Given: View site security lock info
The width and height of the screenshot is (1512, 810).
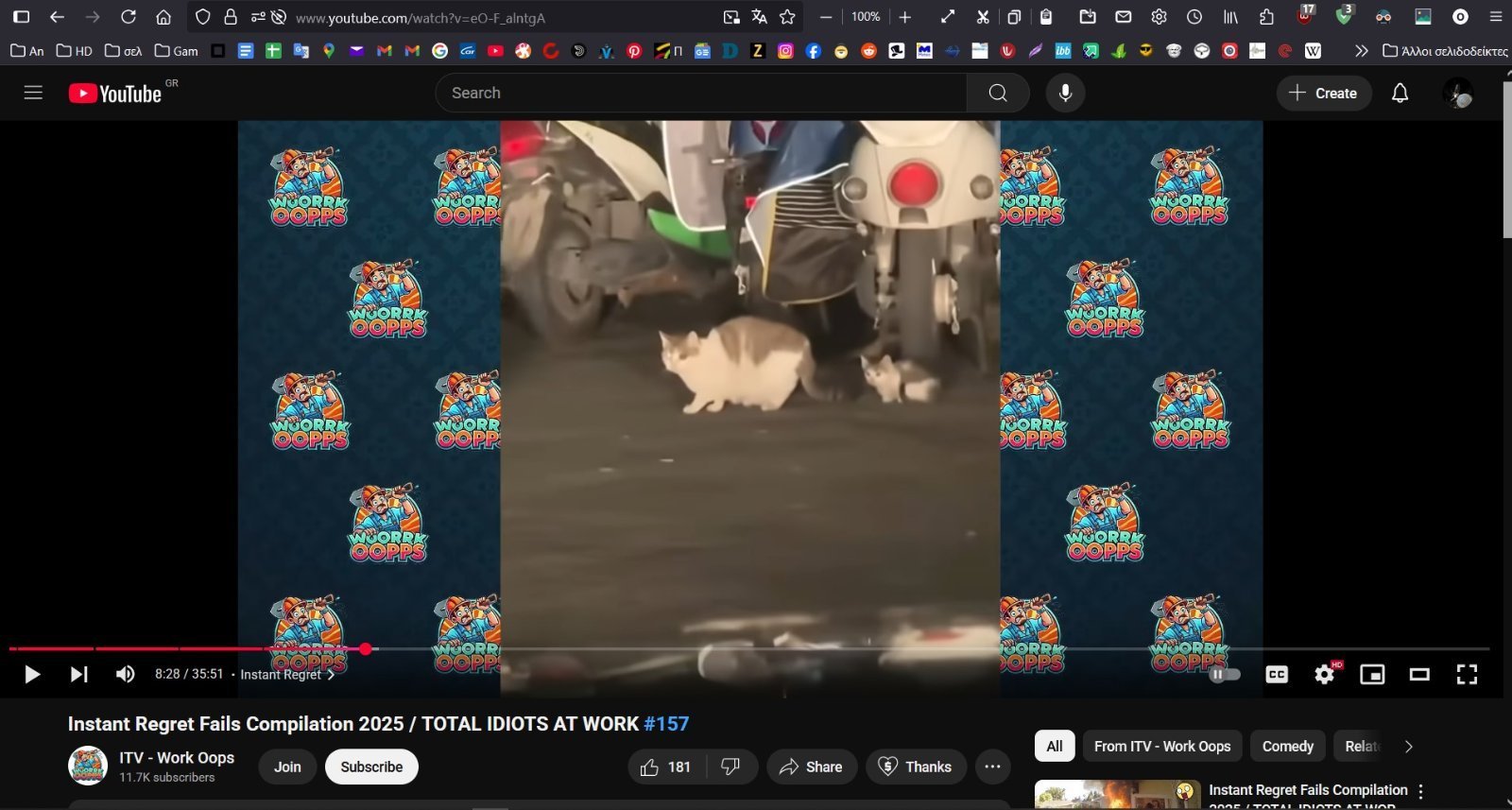Looking at the screenshot, I should 231,17.
